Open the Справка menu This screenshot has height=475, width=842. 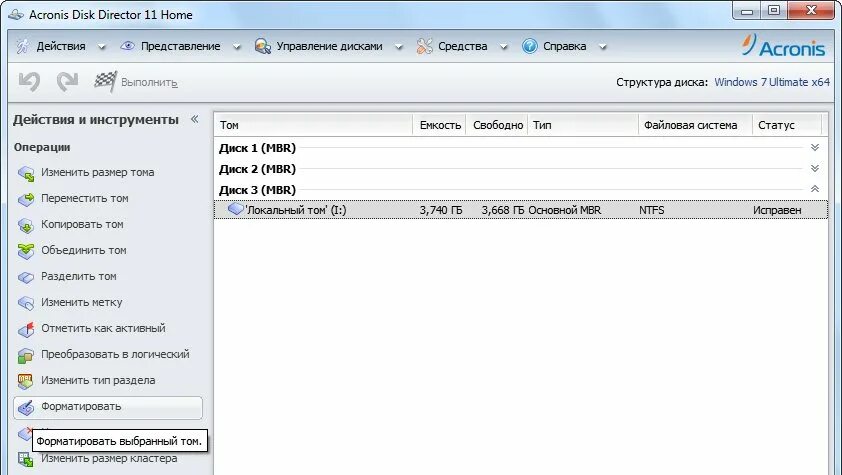tap(564, 46)
